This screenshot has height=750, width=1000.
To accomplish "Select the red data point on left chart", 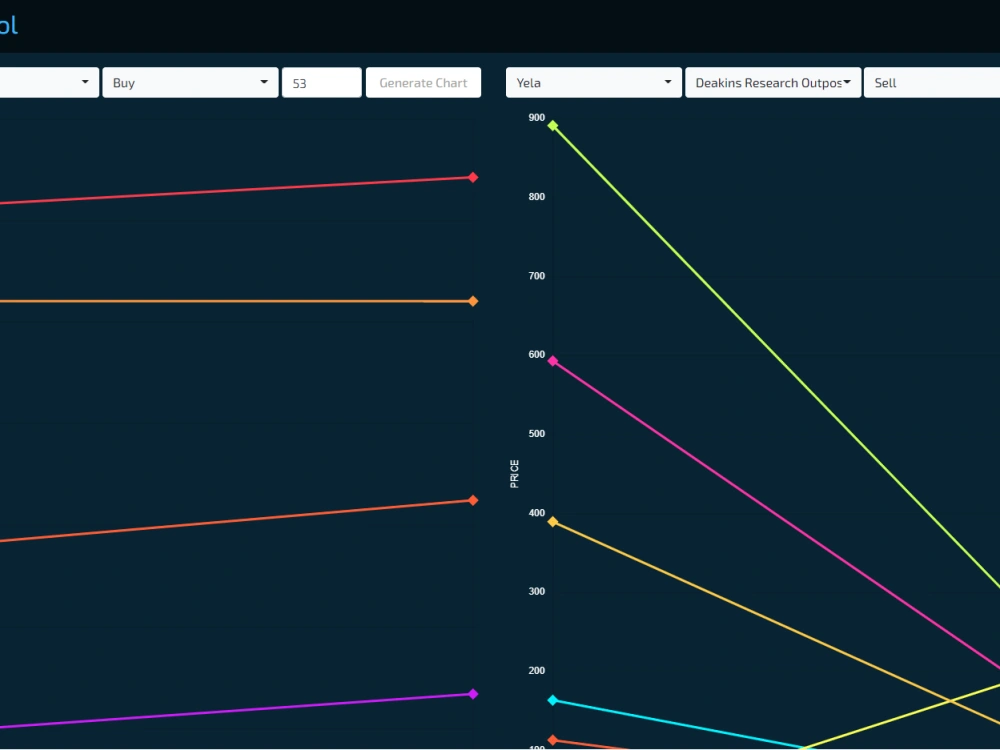I will [473, 177].
